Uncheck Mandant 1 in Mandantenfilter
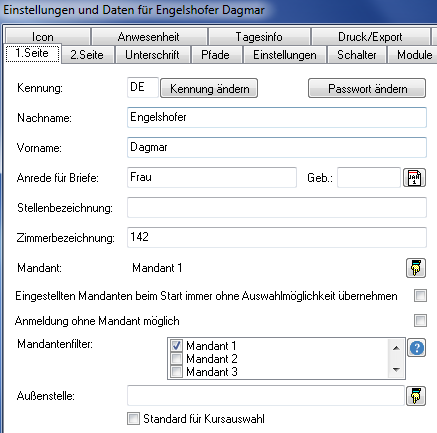The image size is (437, 433). pos(176,345)
